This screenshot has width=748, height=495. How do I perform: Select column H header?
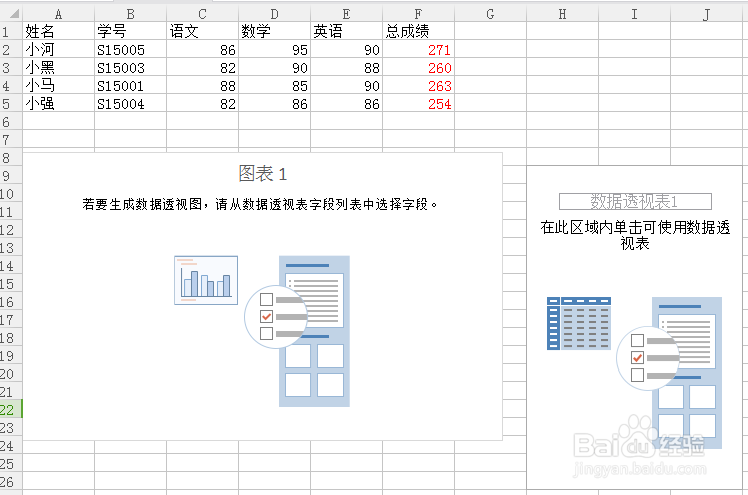pos(562,14)
